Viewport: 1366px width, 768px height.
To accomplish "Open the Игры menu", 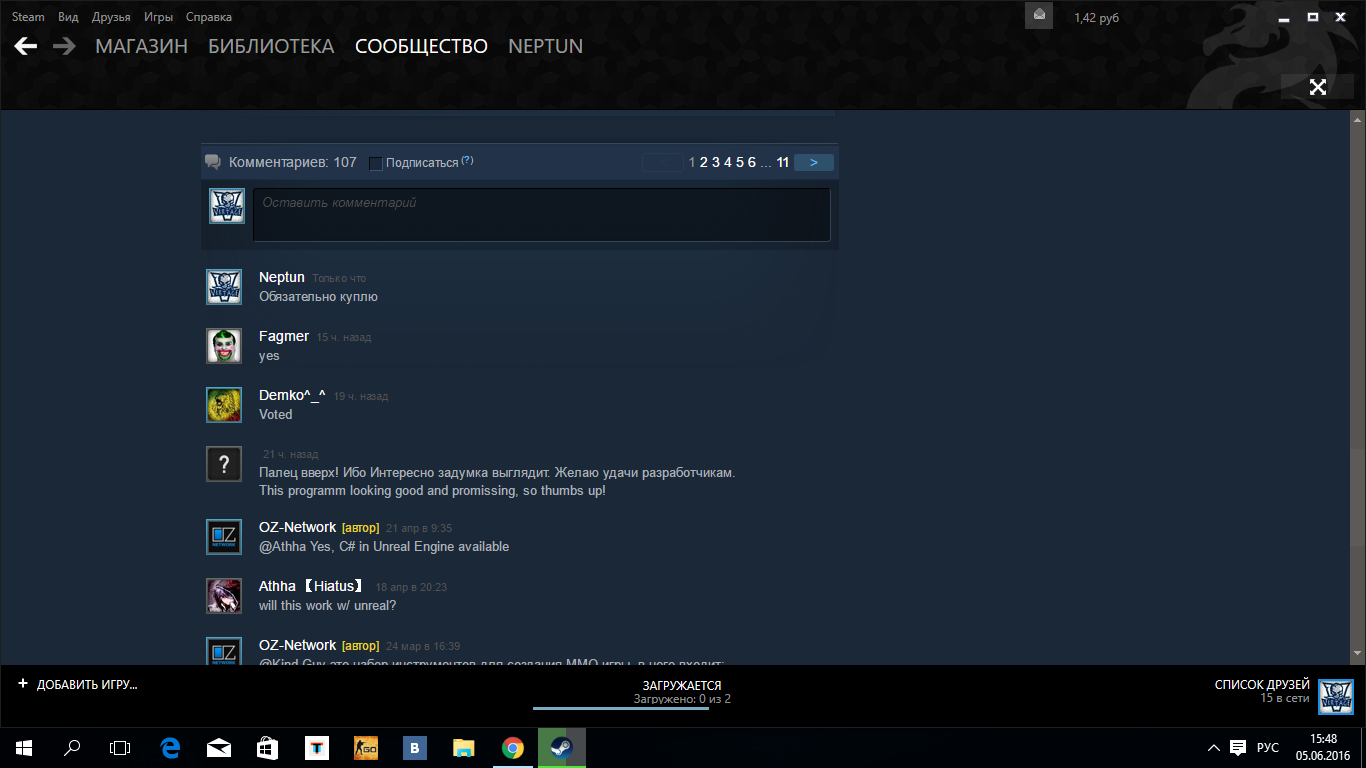I will 158,17.
